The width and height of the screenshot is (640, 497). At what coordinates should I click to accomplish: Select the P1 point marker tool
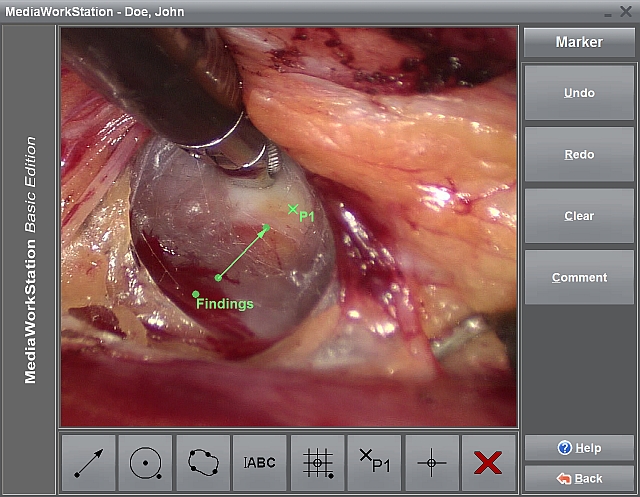[x=375, y=463]
